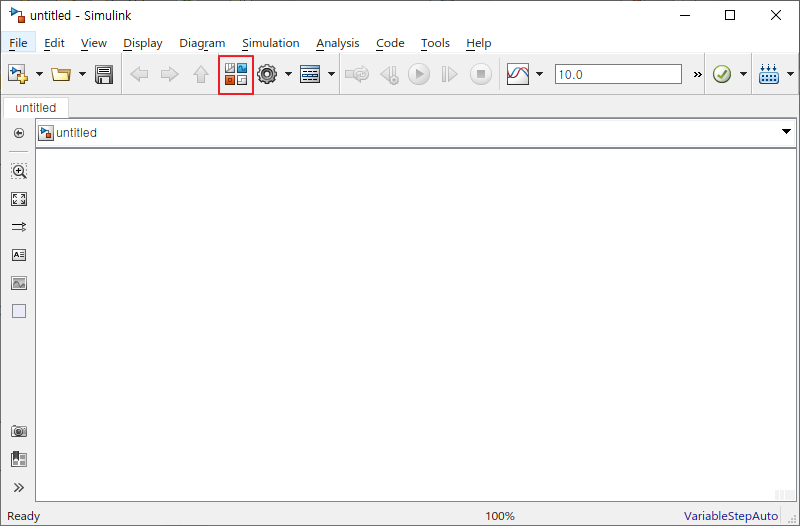Click the Build Model icon
The height and width of the screenshot is (526, 800).
[x=769, y=74]
